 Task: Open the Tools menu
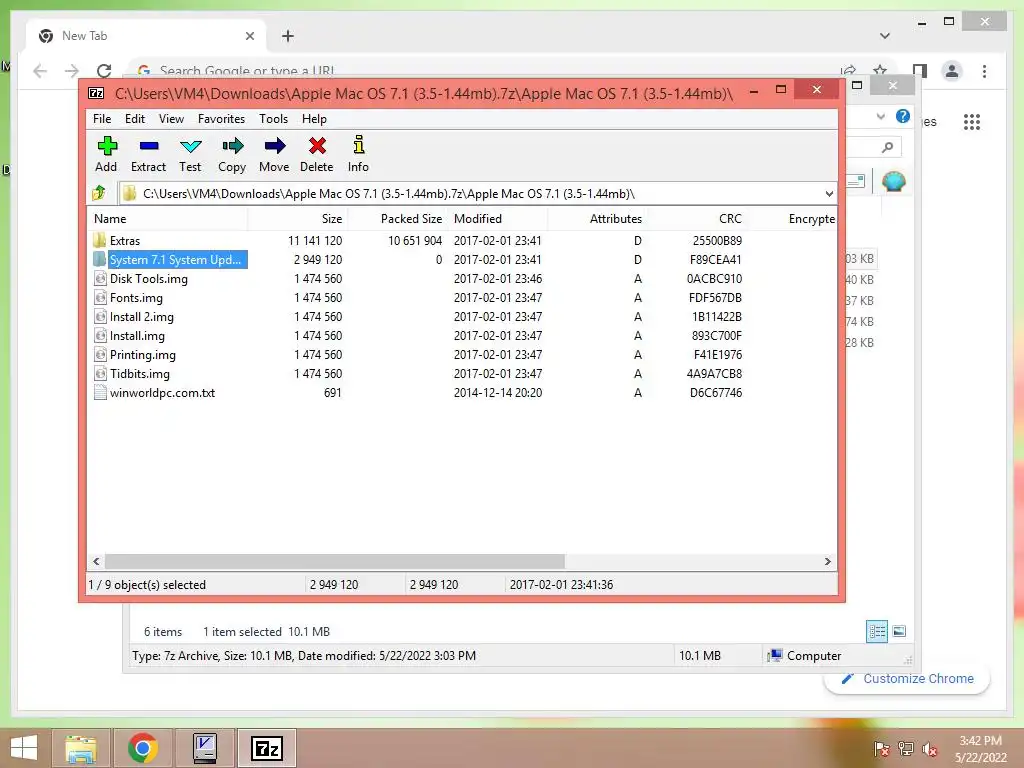[273, 119]
